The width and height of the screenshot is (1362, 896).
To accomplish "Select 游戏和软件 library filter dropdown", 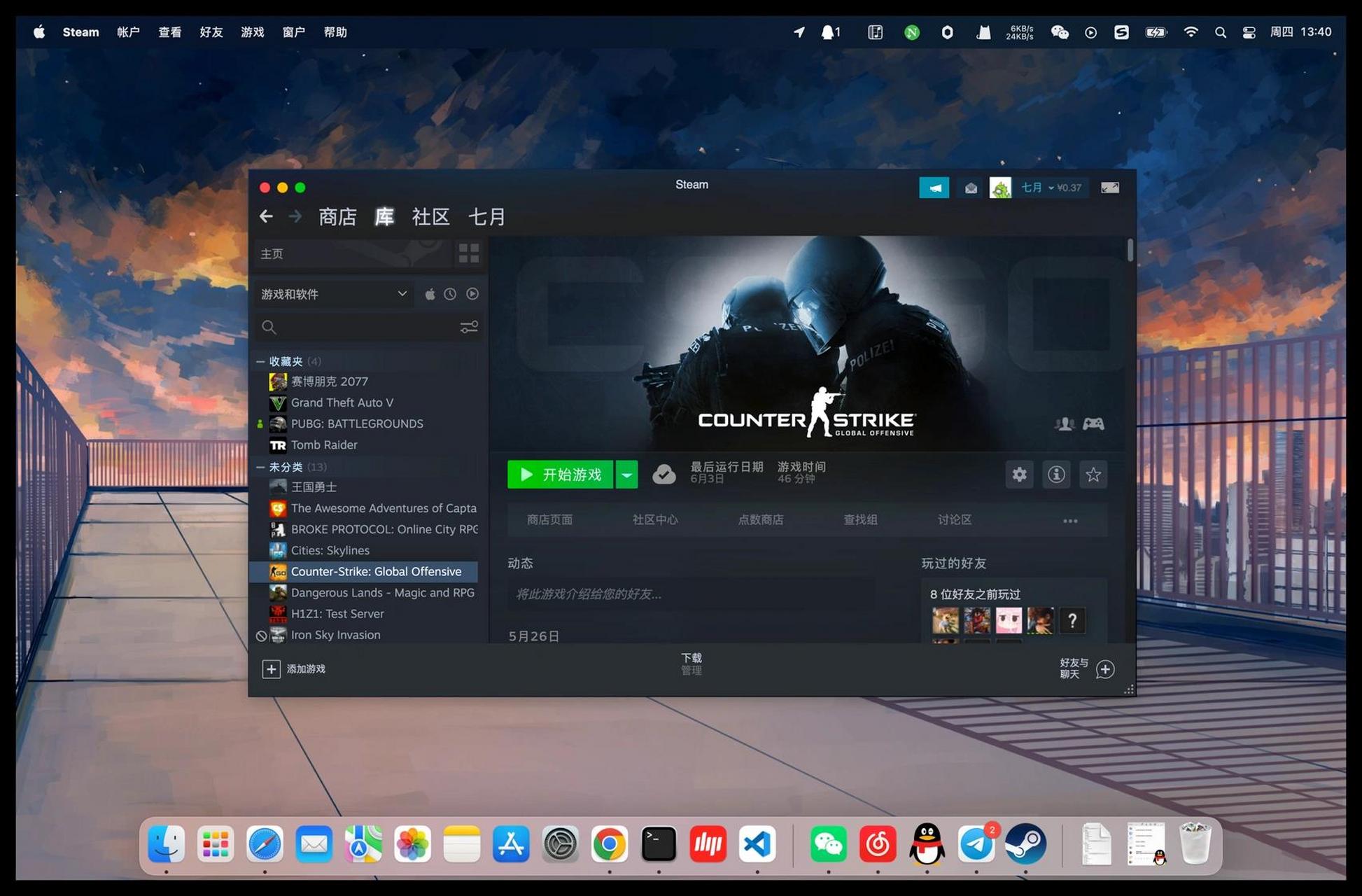I will [335, 293].
